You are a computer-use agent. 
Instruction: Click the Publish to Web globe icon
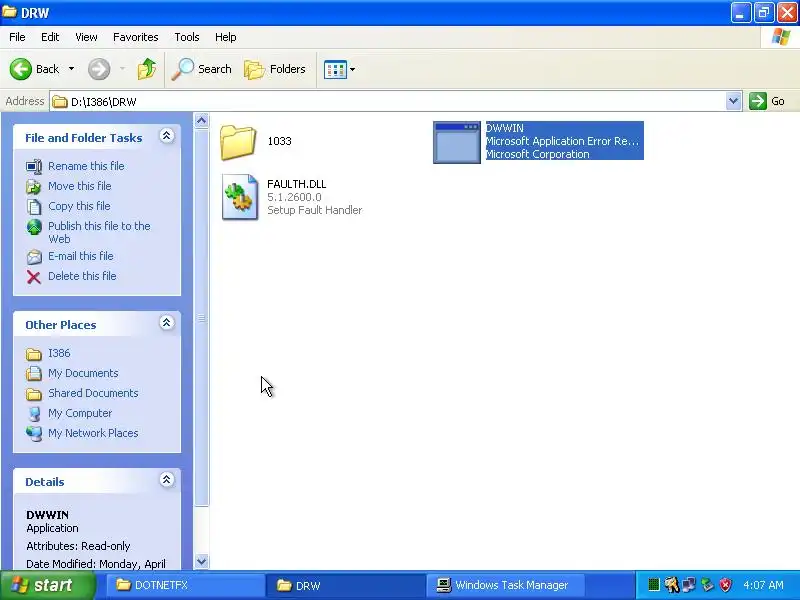[x=34, y=227]
